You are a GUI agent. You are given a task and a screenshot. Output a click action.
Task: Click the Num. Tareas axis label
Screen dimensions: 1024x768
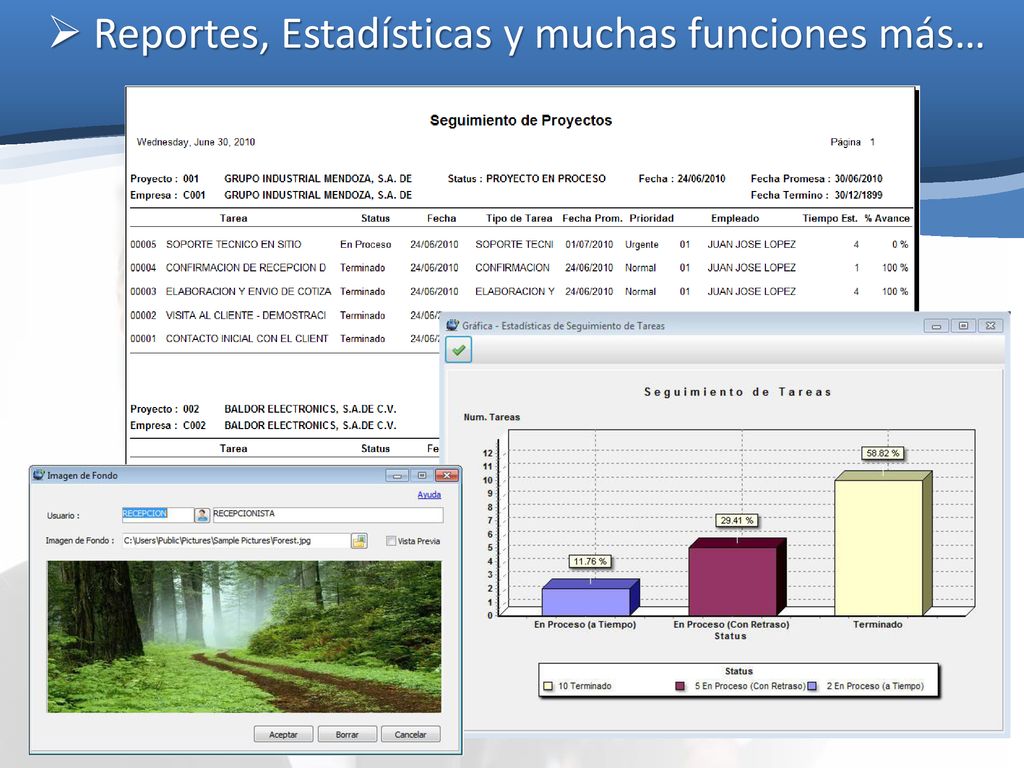[x=492, y=417]
